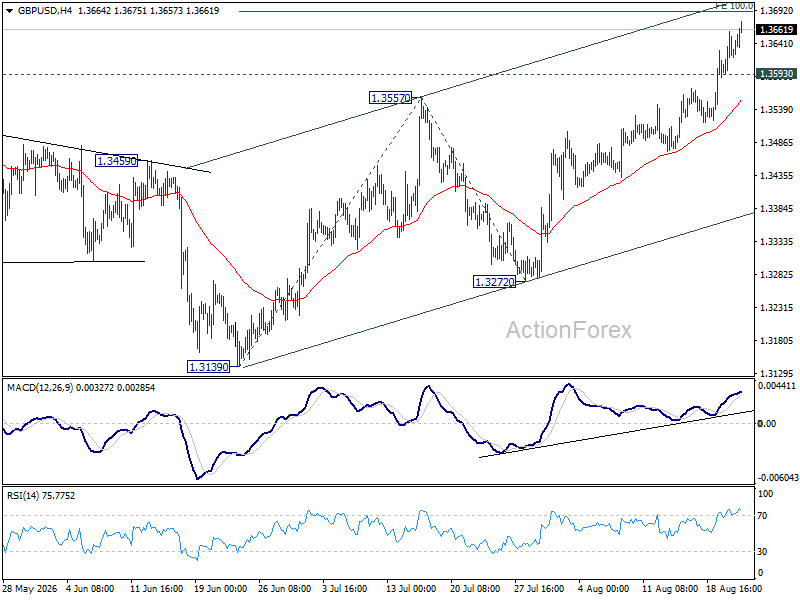This screenshot has width=800, height=600.
Task: Click the MACD -0.006043 scale value
Action: (778, 478)
